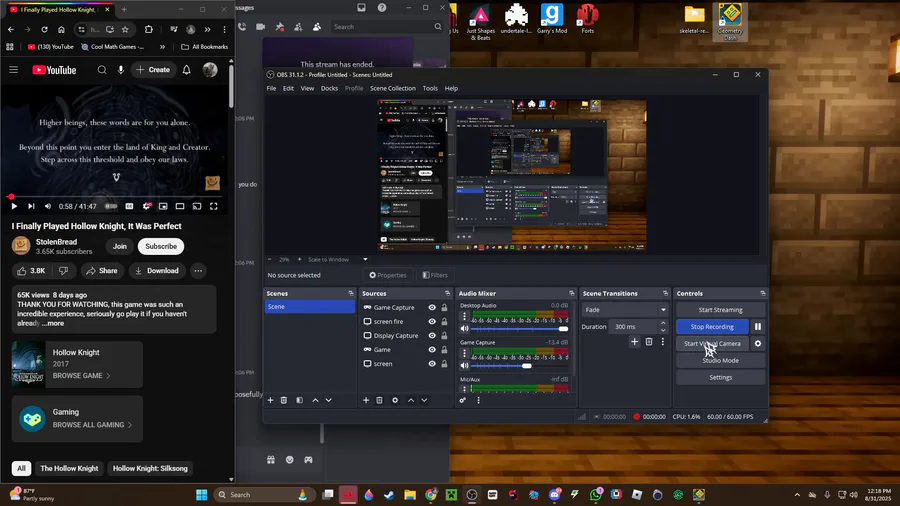Open OBS Scene Collection menu

(x=393, y=88)
